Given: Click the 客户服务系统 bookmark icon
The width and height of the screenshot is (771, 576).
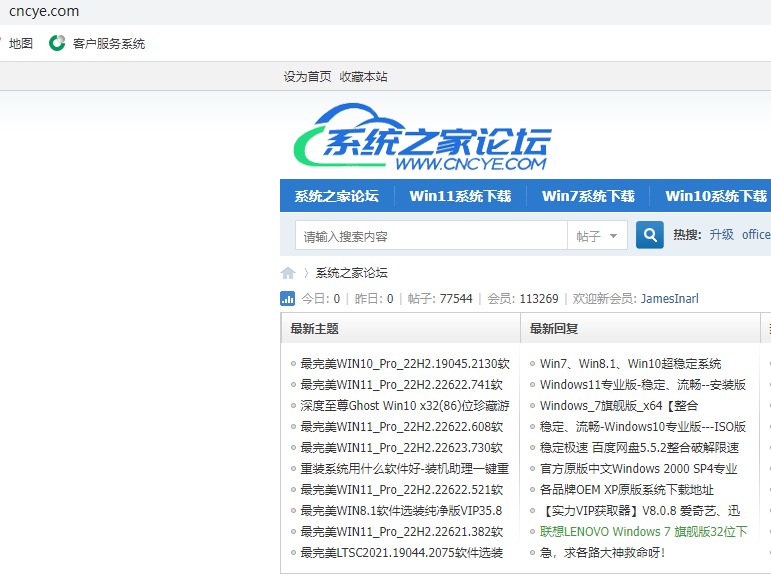Looking at the screenshot, I should coord(57,44).
